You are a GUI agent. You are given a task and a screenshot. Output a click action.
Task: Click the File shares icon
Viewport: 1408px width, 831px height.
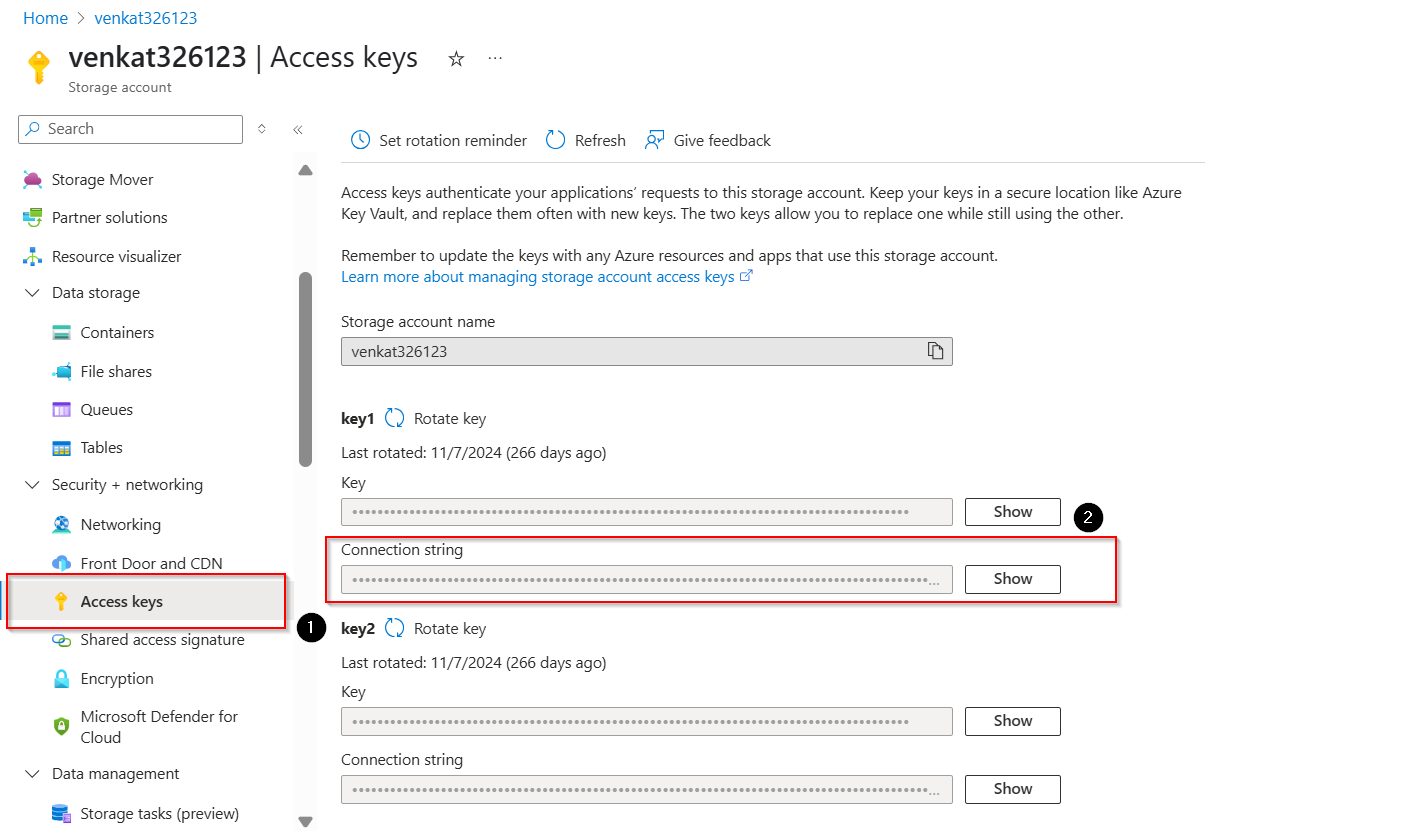62,371
